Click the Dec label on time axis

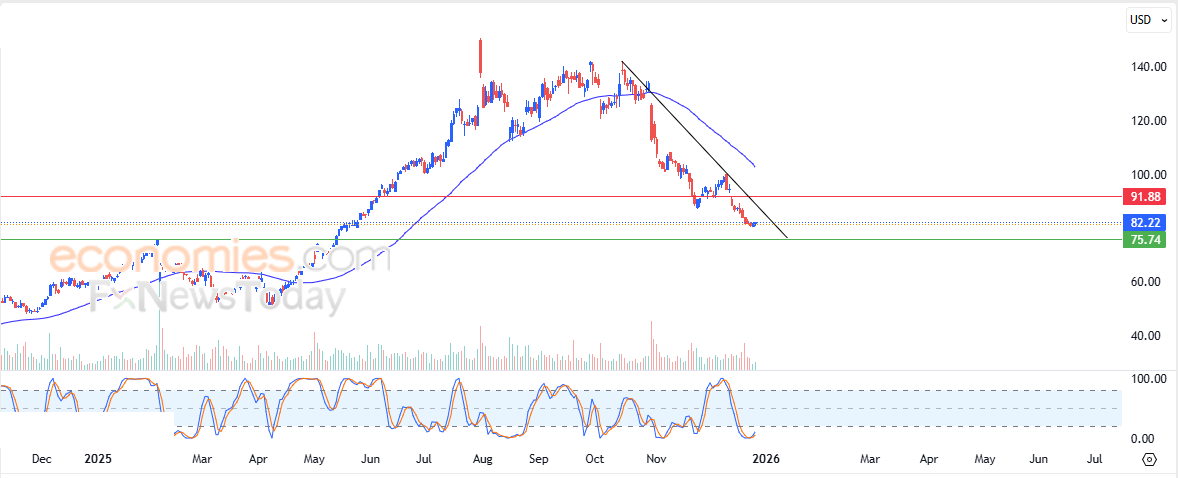pyautogui.click(x=41, y=459)
